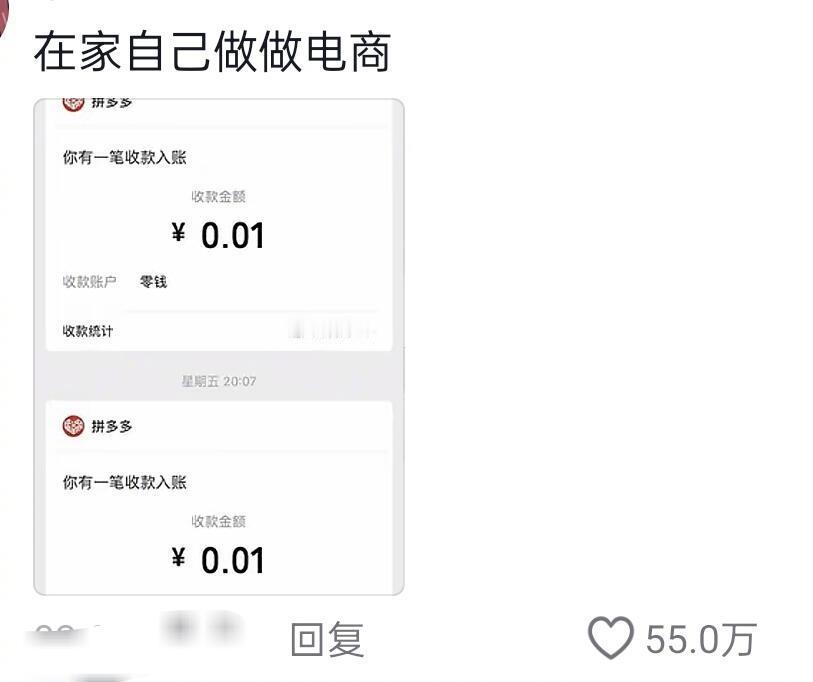Tap the Pinduoduo logo in the lower card
The width and height of the screenshot is (813, 682).
pyautogui.click(x=73, y=426)
